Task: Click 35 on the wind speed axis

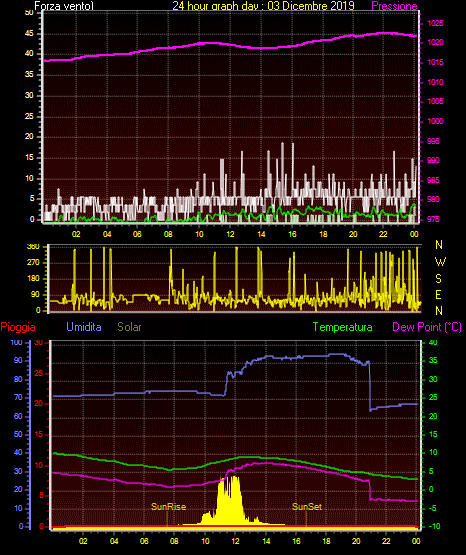Action: pyautogui.click(x=29, y=74)
